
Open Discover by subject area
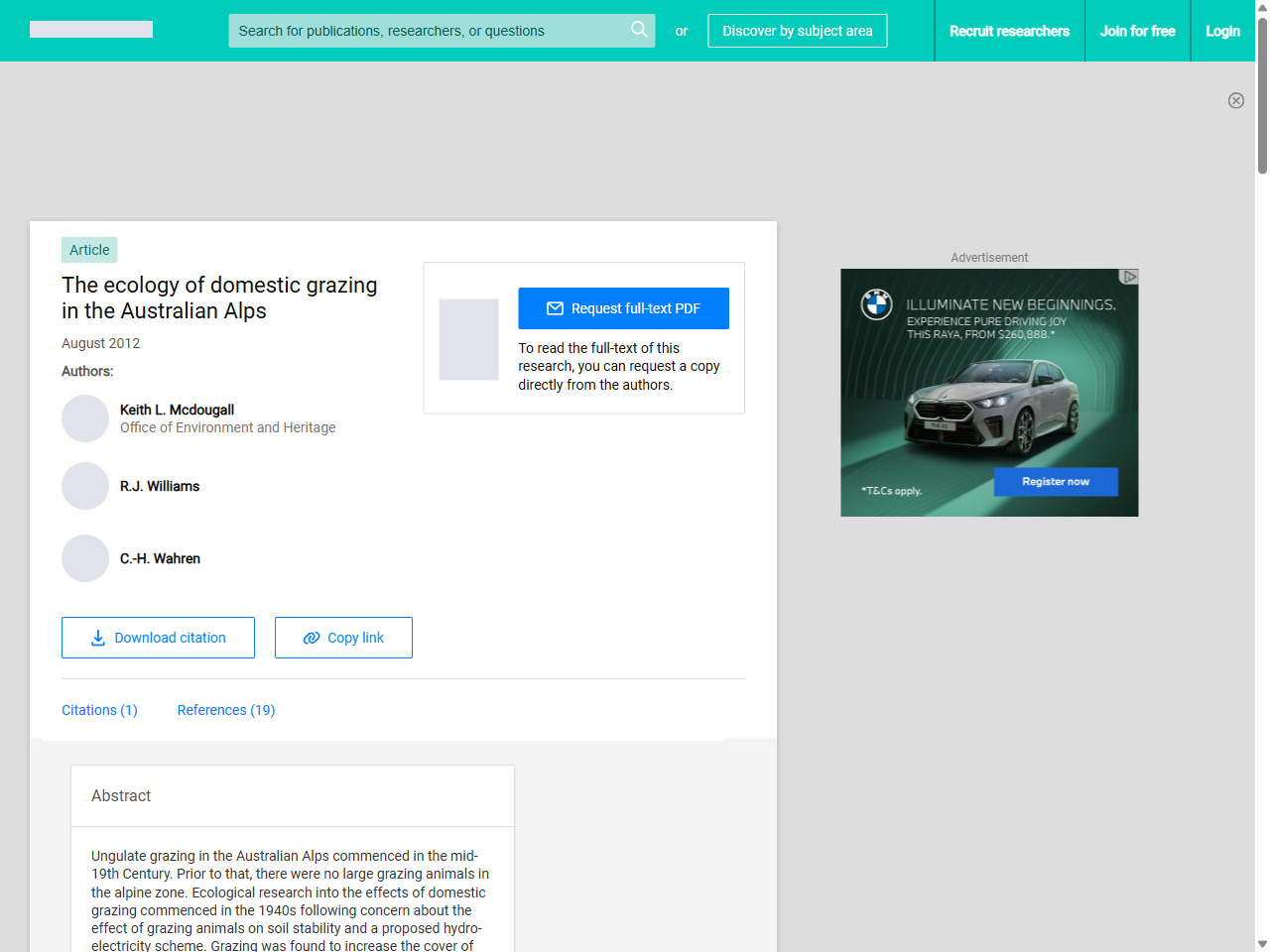point(797,31)
